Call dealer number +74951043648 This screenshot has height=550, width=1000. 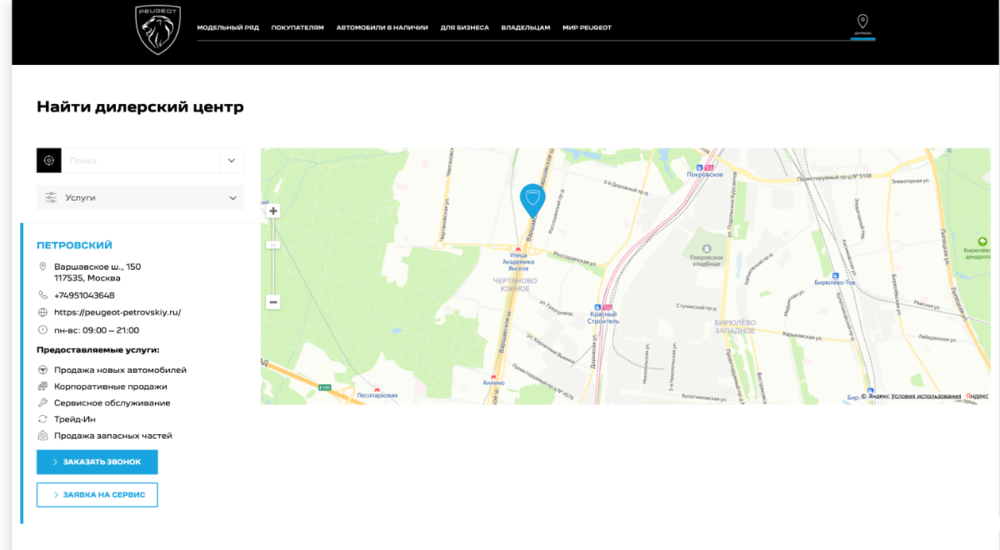(84, 295)
